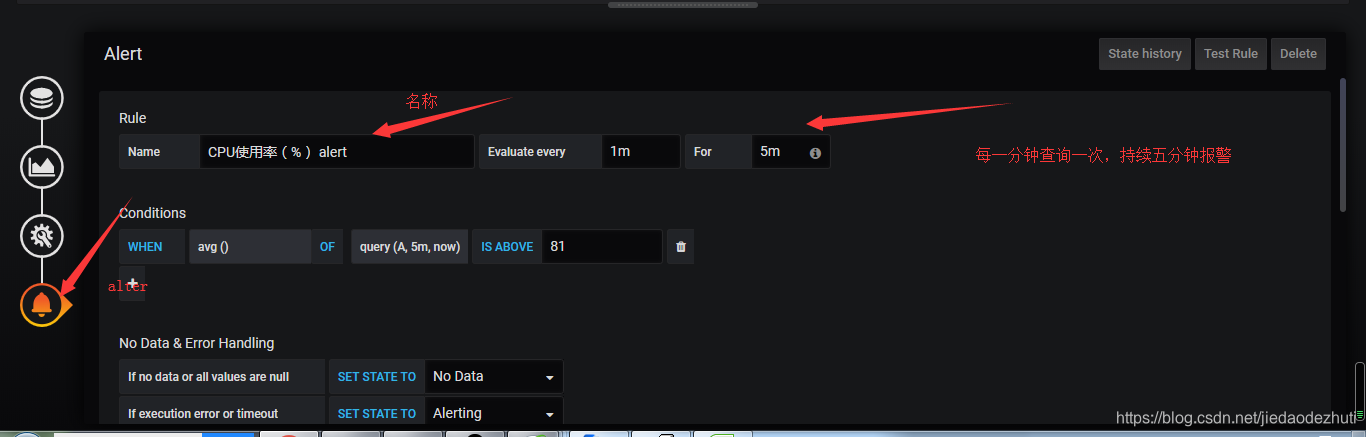Screen dimensions: 1366x437
Task: Click the 'If execution error or timeout' label
Action: coord(222,413)
